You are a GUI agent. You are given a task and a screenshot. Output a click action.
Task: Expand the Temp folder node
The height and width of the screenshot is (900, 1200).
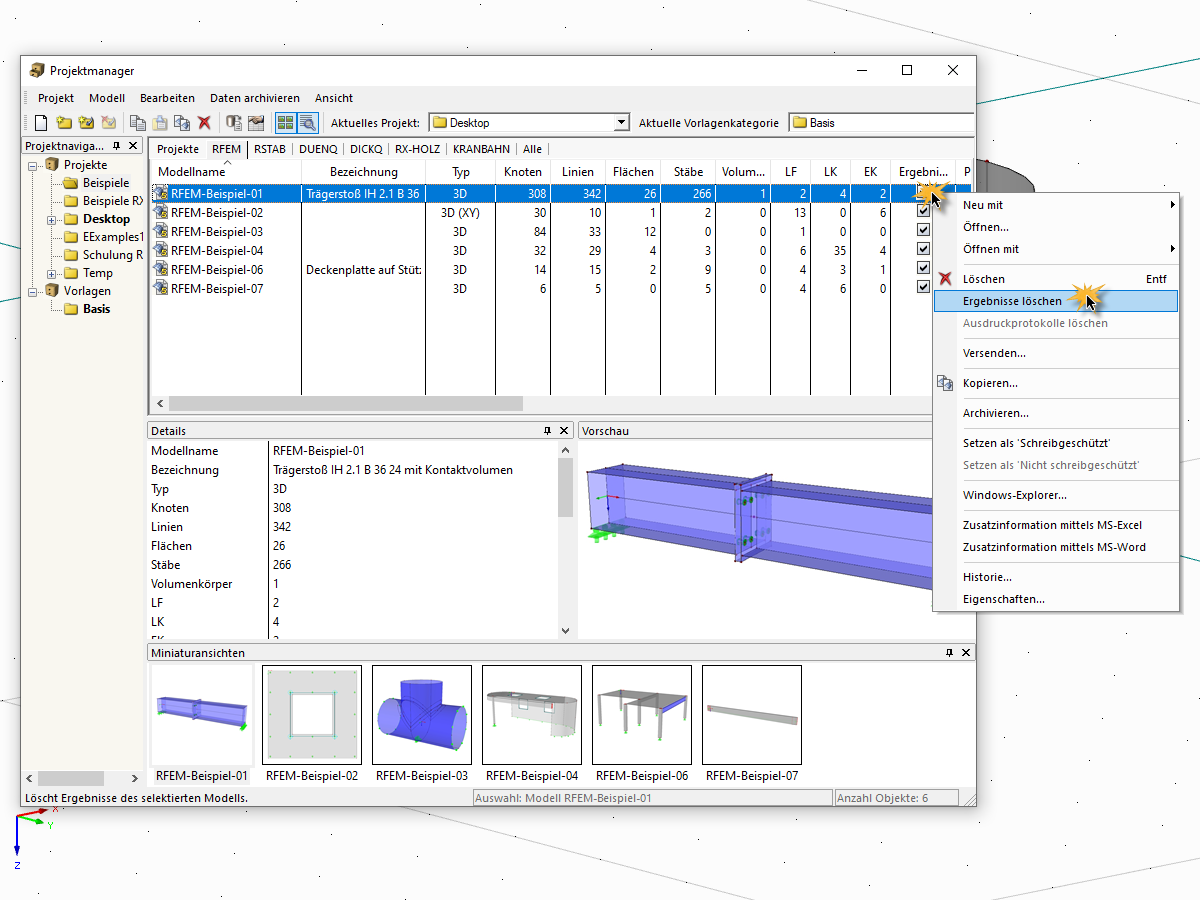[51, 273]
